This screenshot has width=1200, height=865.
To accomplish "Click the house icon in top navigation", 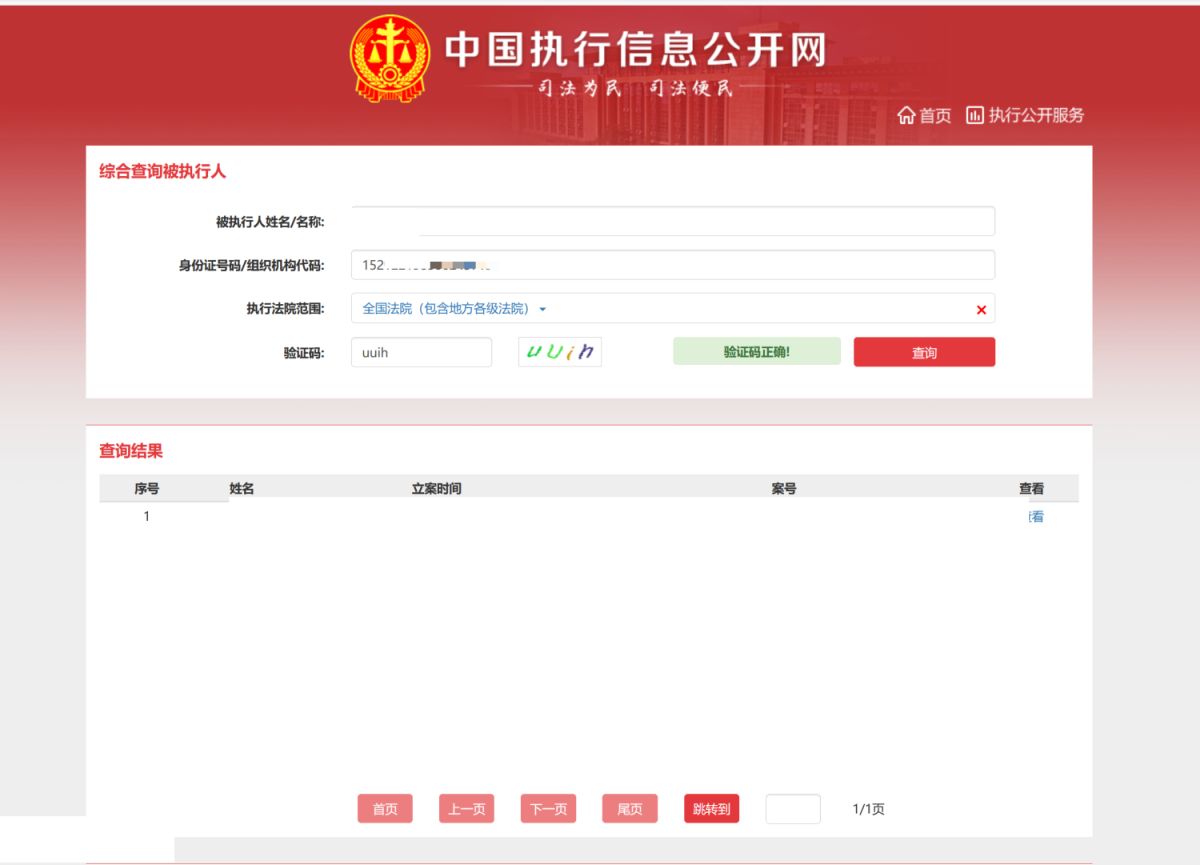I will [906, 115].
